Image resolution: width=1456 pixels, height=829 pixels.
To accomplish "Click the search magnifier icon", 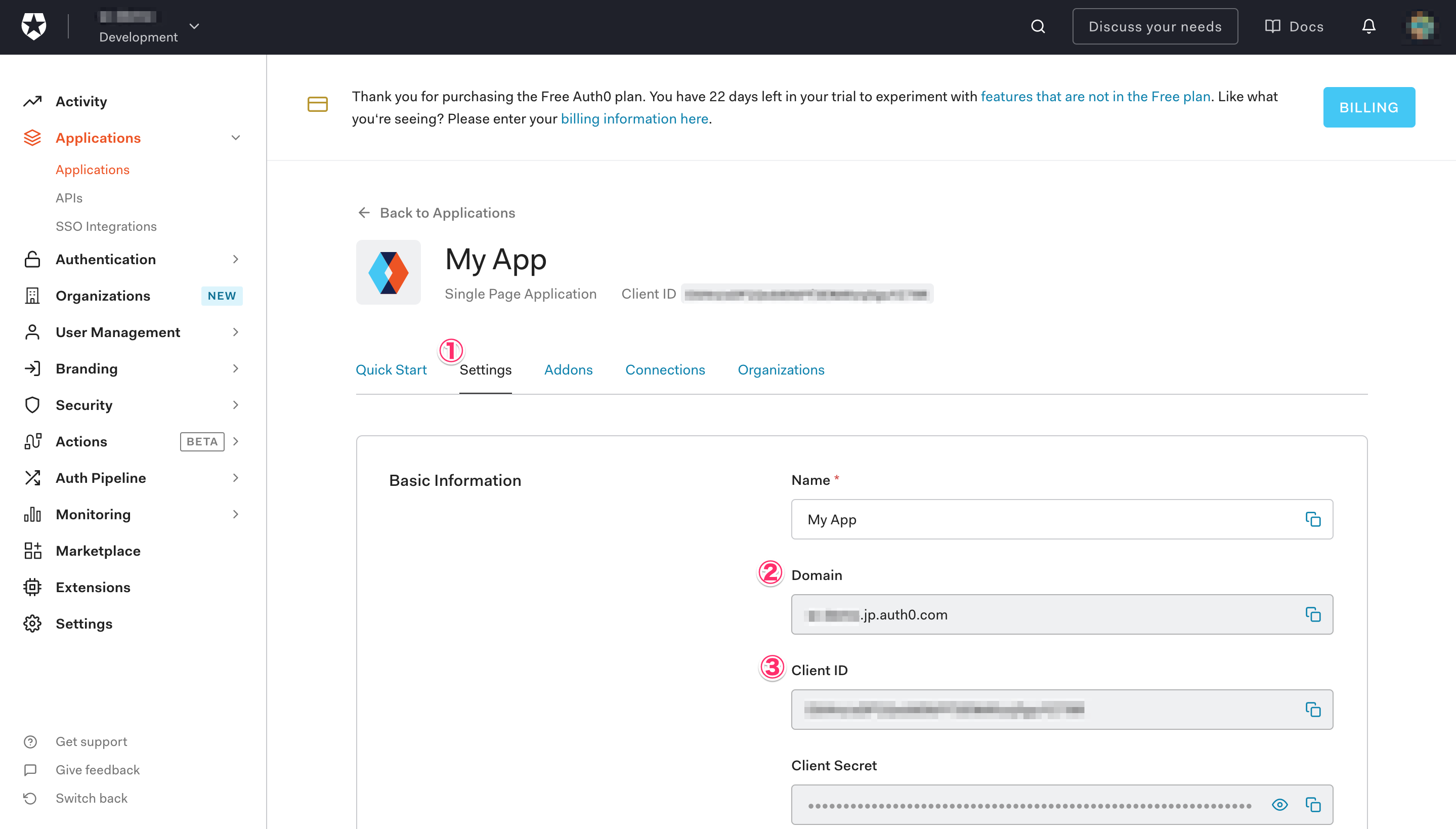I will tap(1038, 27).
